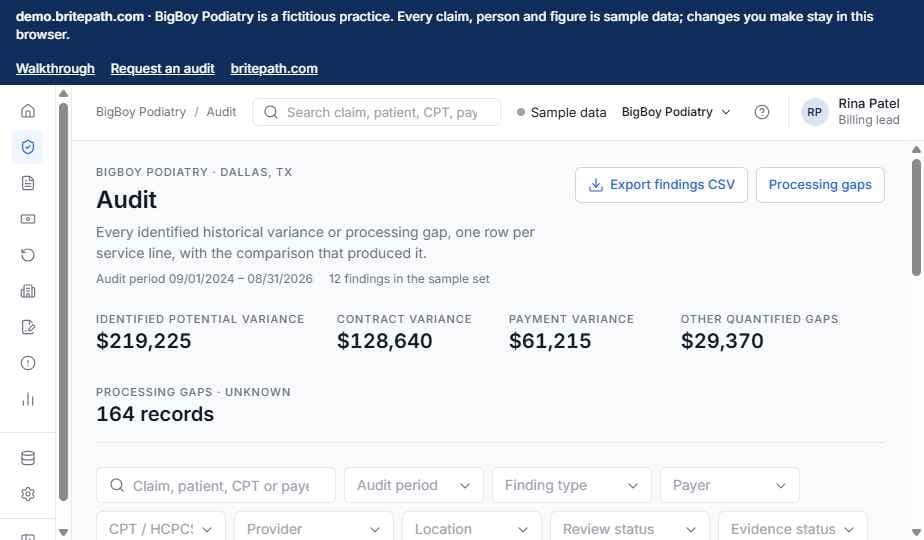Click the RP user avatar
Screen dimensions: 924x540
[814, 112]
